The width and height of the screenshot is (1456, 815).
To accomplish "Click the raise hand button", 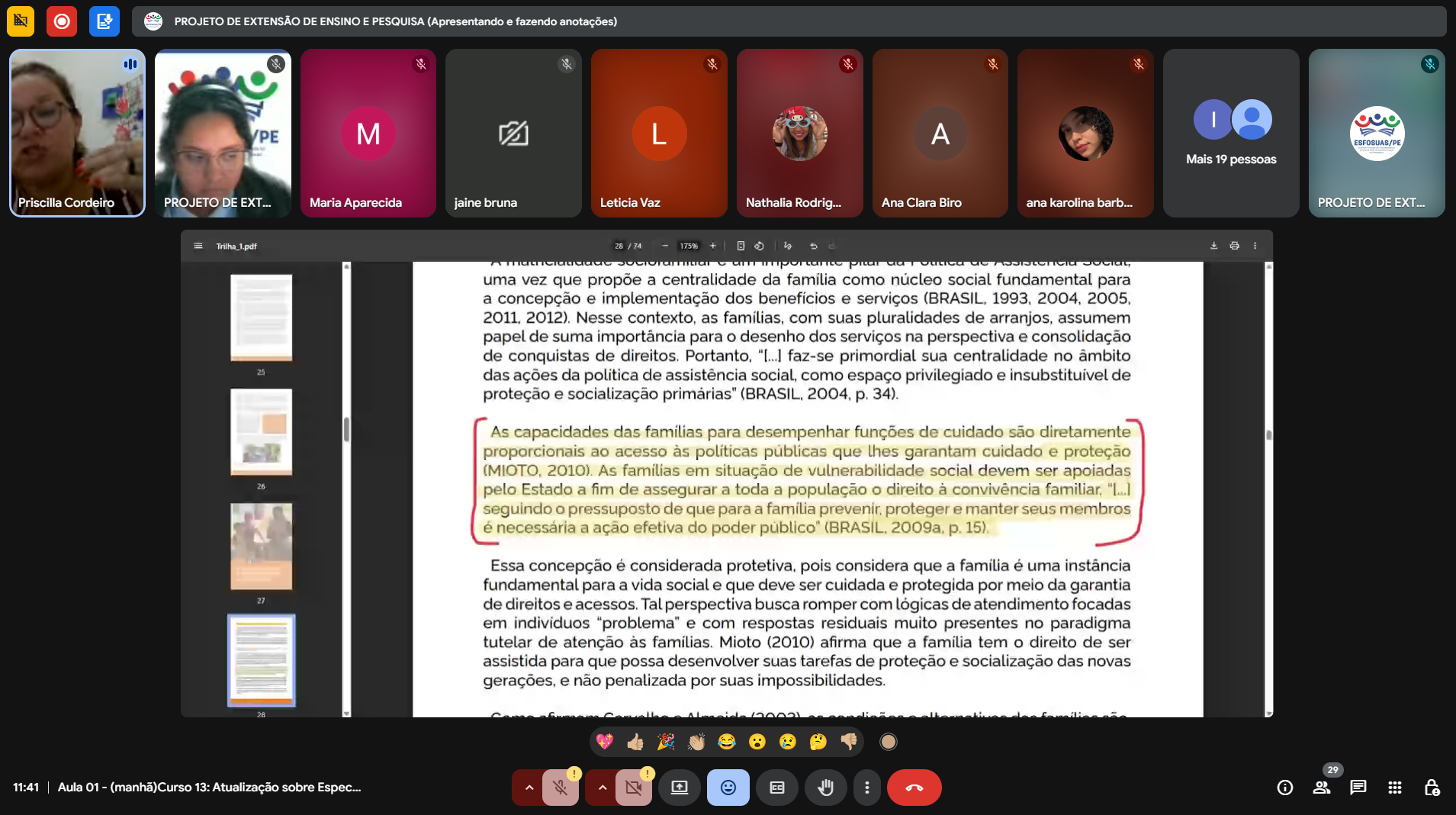I will click(825, 788).
